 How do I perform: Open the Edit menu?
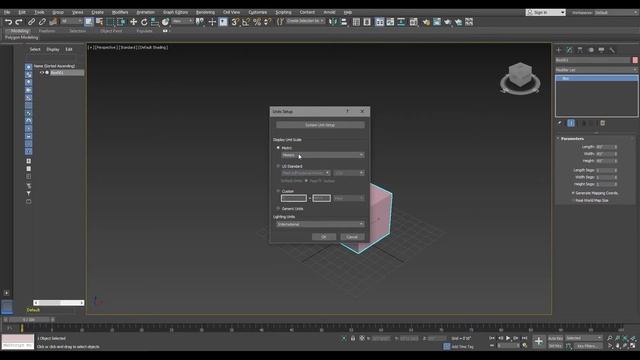click(22, 12)
